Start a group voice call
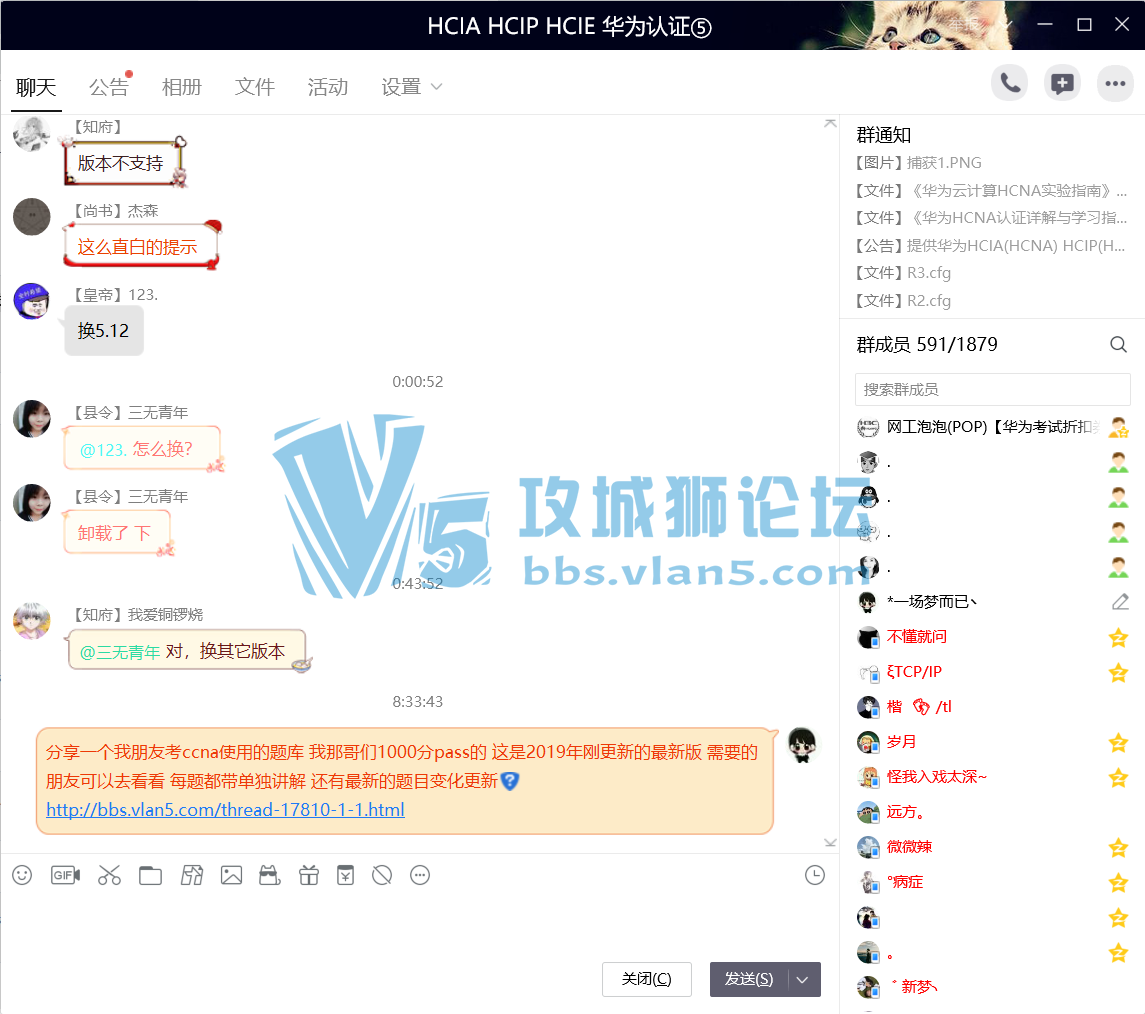 pyautogui.click(x=1010, y=83)
